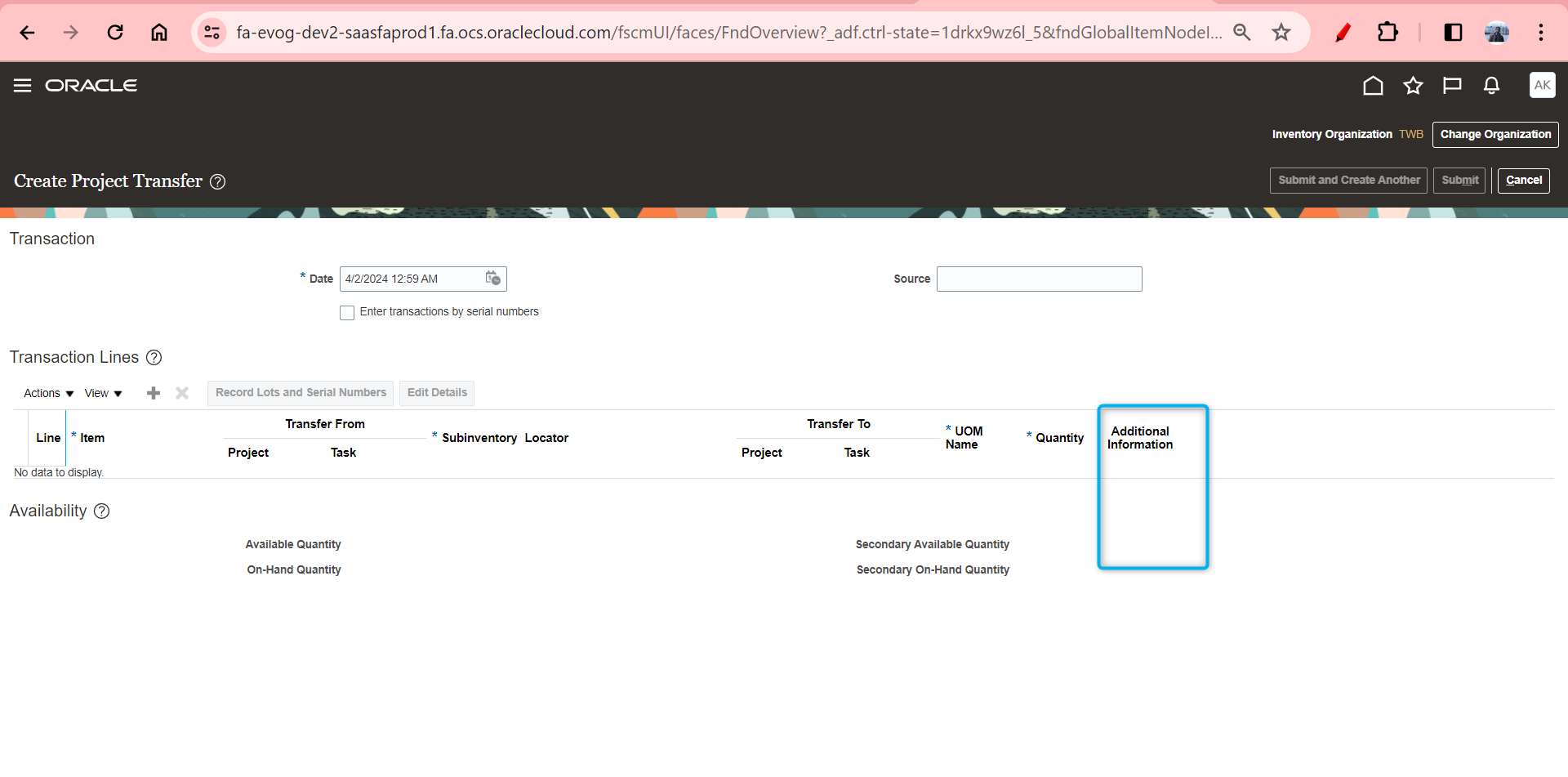Add a transaction line with the plus icon
Image resolution: width=1568 pixels, height=777 pixels.
(x=153, y=393)
